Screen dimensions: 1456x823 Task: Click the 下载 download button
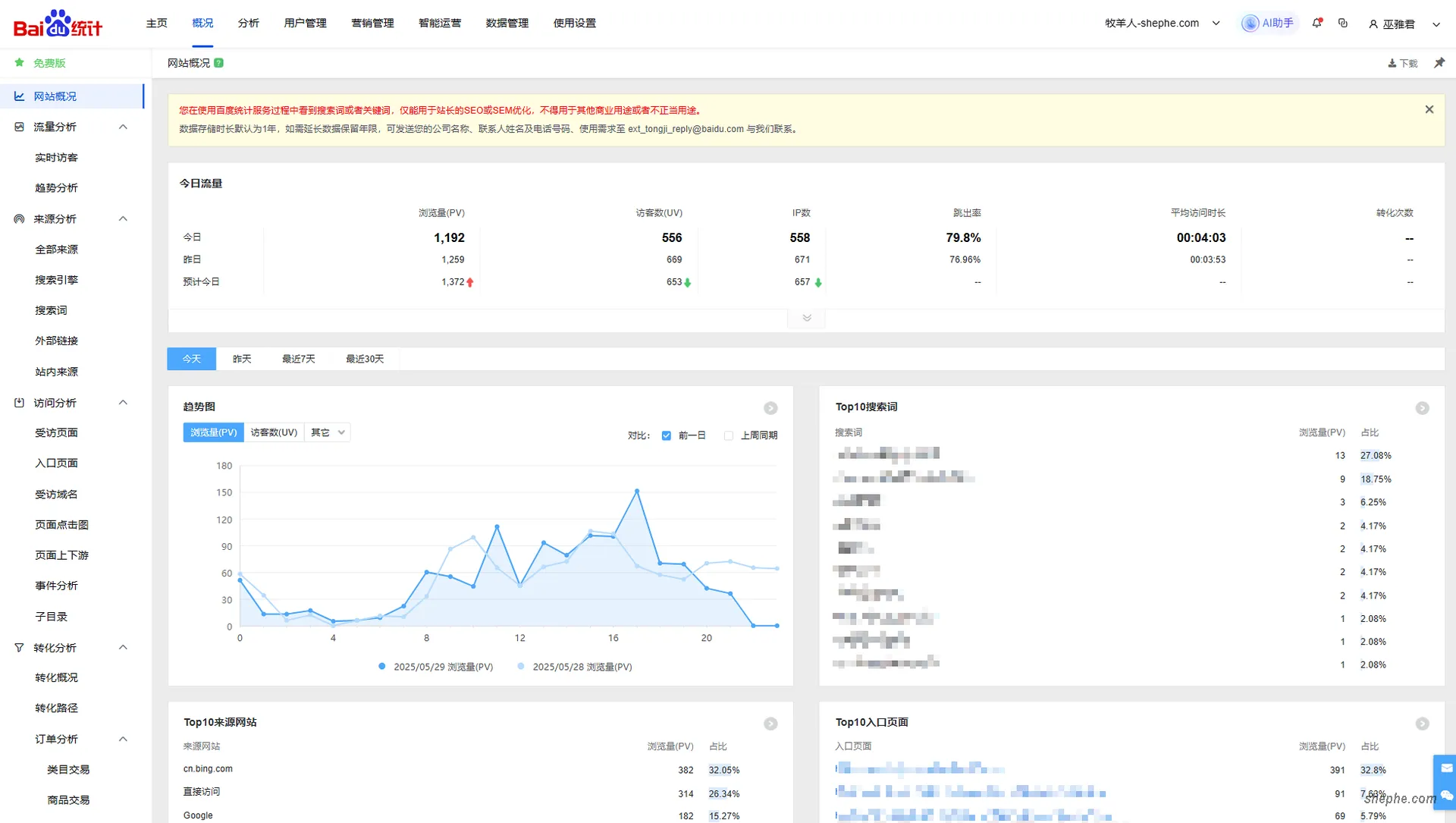pos(1402,63)
